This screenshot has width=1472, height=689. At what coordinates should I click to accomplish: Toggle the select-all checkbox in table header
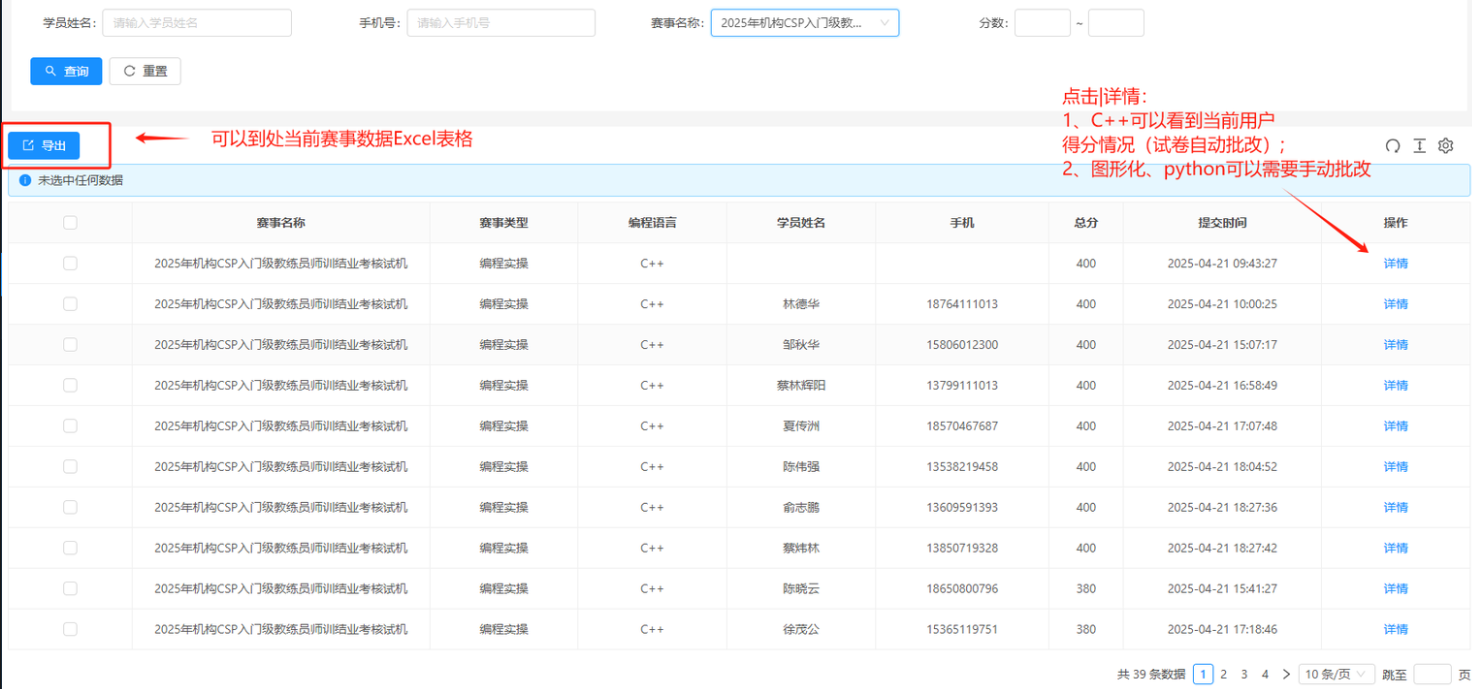click(x=70, y=223)
